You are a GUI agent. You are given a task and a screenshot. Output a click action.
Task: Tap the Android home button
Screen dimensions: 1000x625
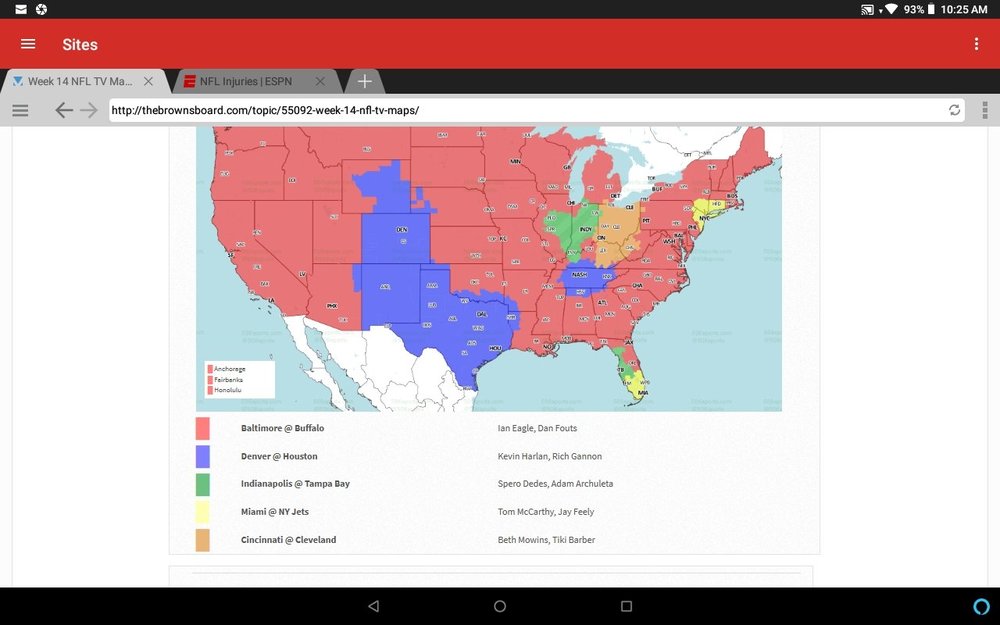(x=500, y=606)
